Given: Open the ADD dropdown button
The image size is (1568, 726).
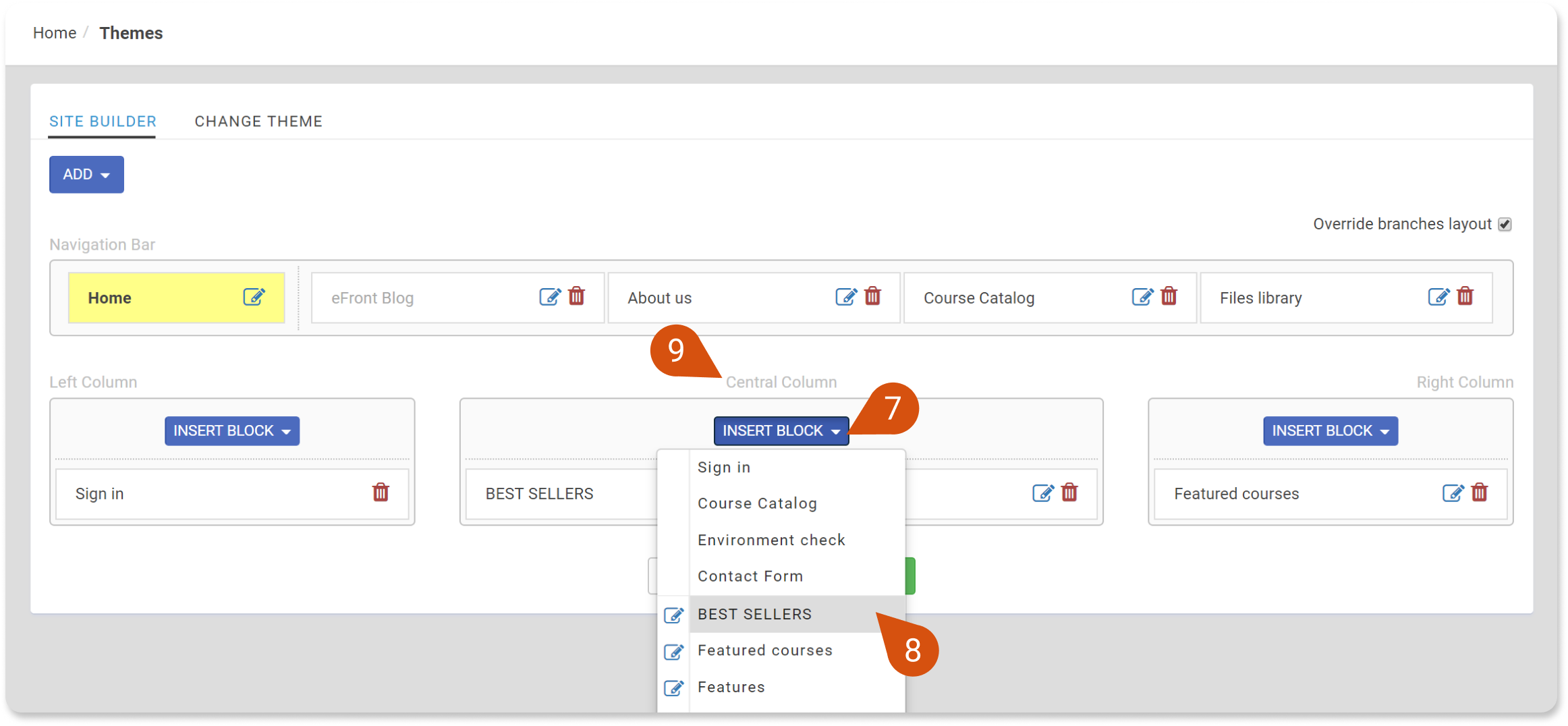Looking at the screenshot, I should (86, 174).
